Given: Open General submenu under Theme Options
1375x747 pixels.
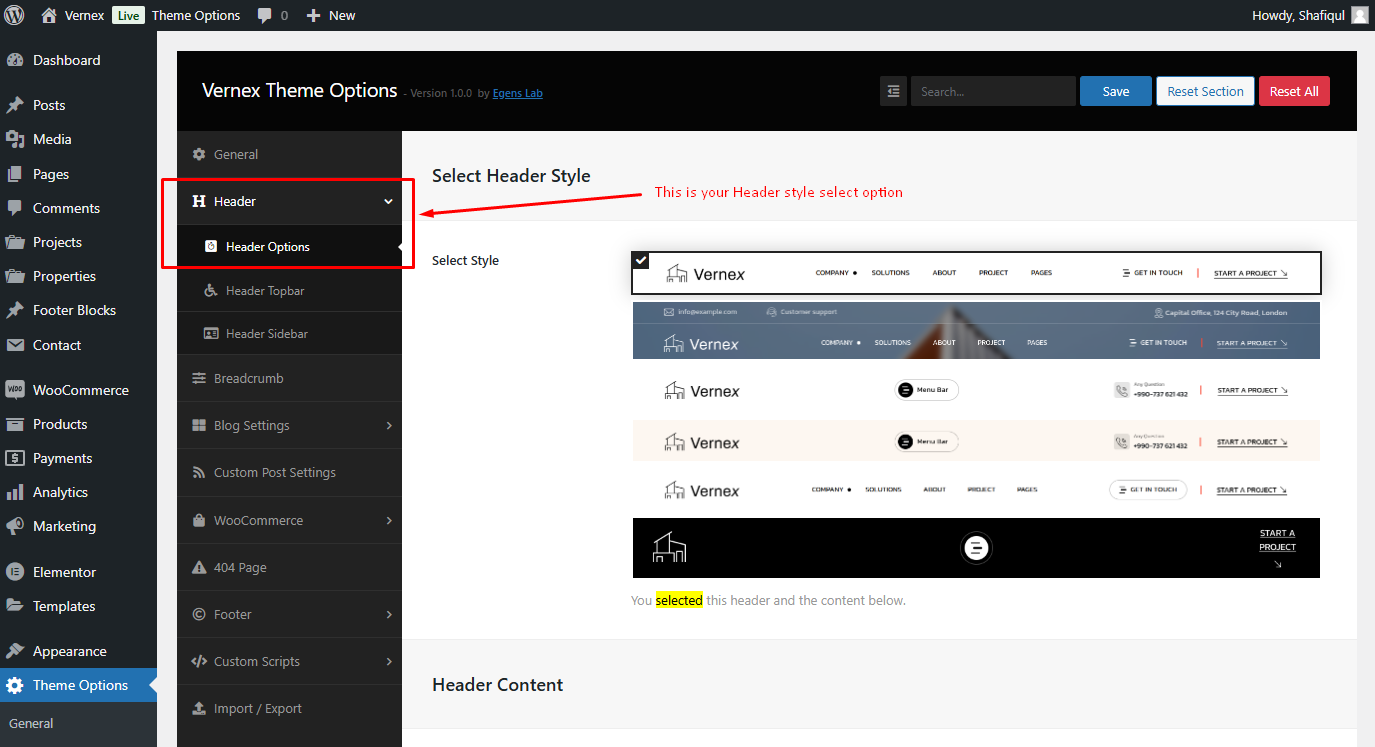Looking at the screenshot, I should click(x=31, y=723).
